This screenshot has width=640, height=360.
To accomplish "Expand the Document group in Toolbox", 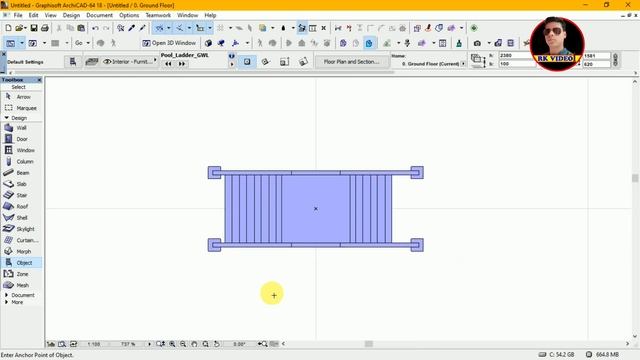I will [x=7, y=295].
